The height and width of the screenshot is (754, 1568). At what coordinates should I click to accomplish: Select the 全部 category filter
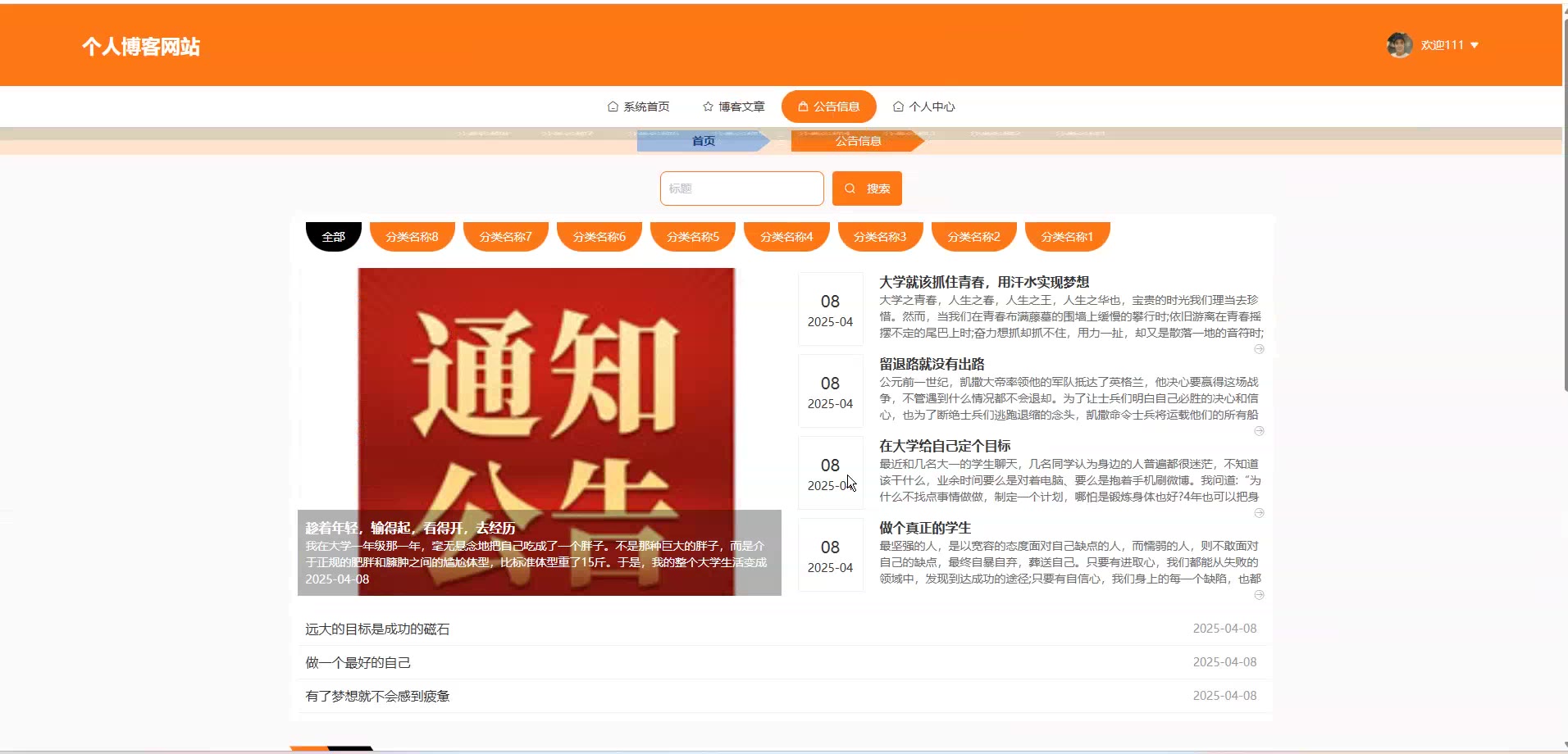pos(333,237)
